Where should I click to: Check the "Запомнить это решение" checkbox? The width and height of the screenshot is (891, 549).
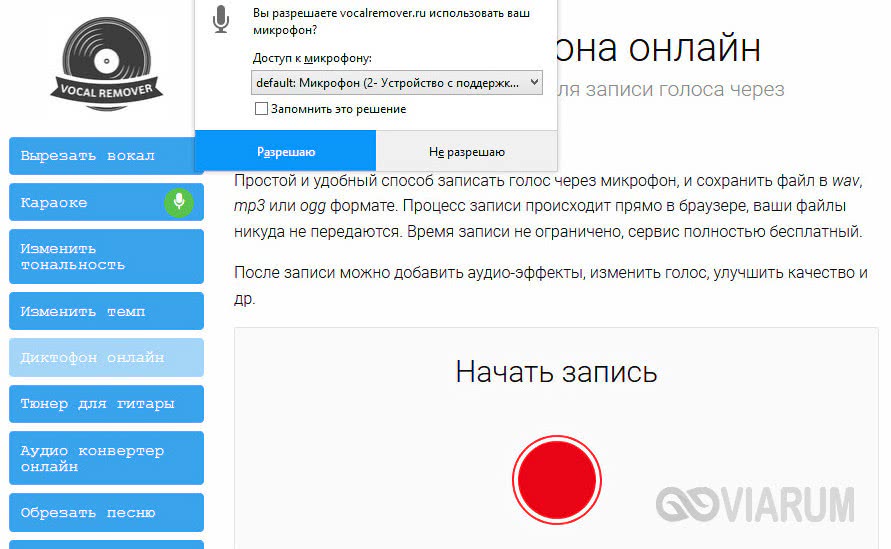(262, 109)
